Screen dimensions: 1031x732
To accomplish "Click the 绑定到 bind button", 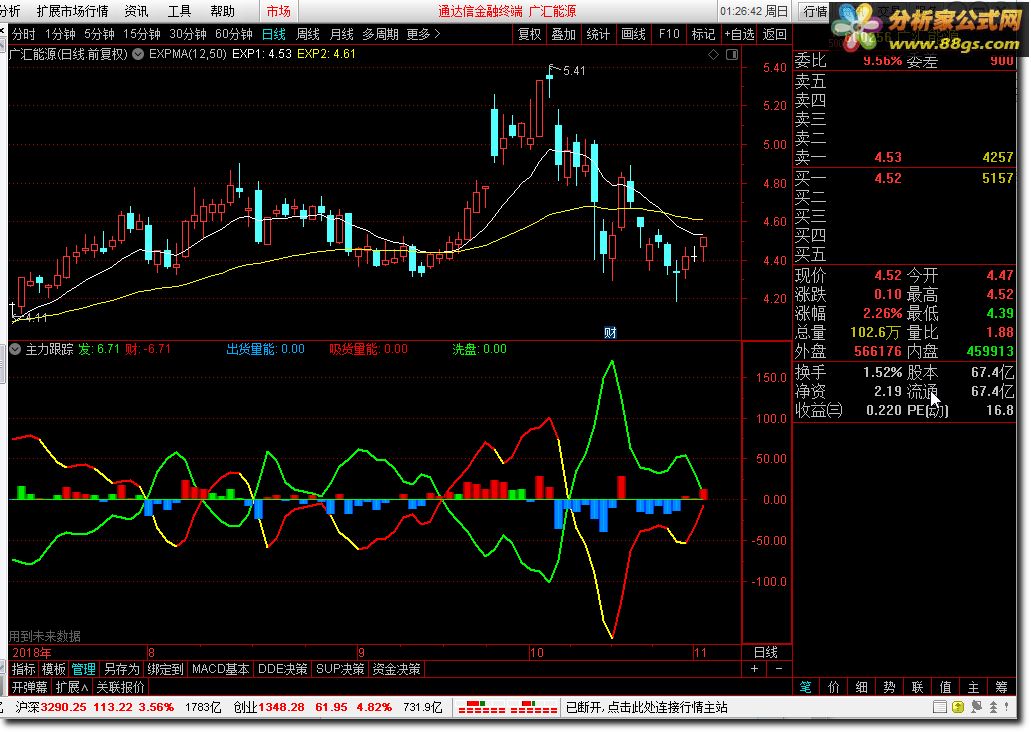I will pos(165,669).
